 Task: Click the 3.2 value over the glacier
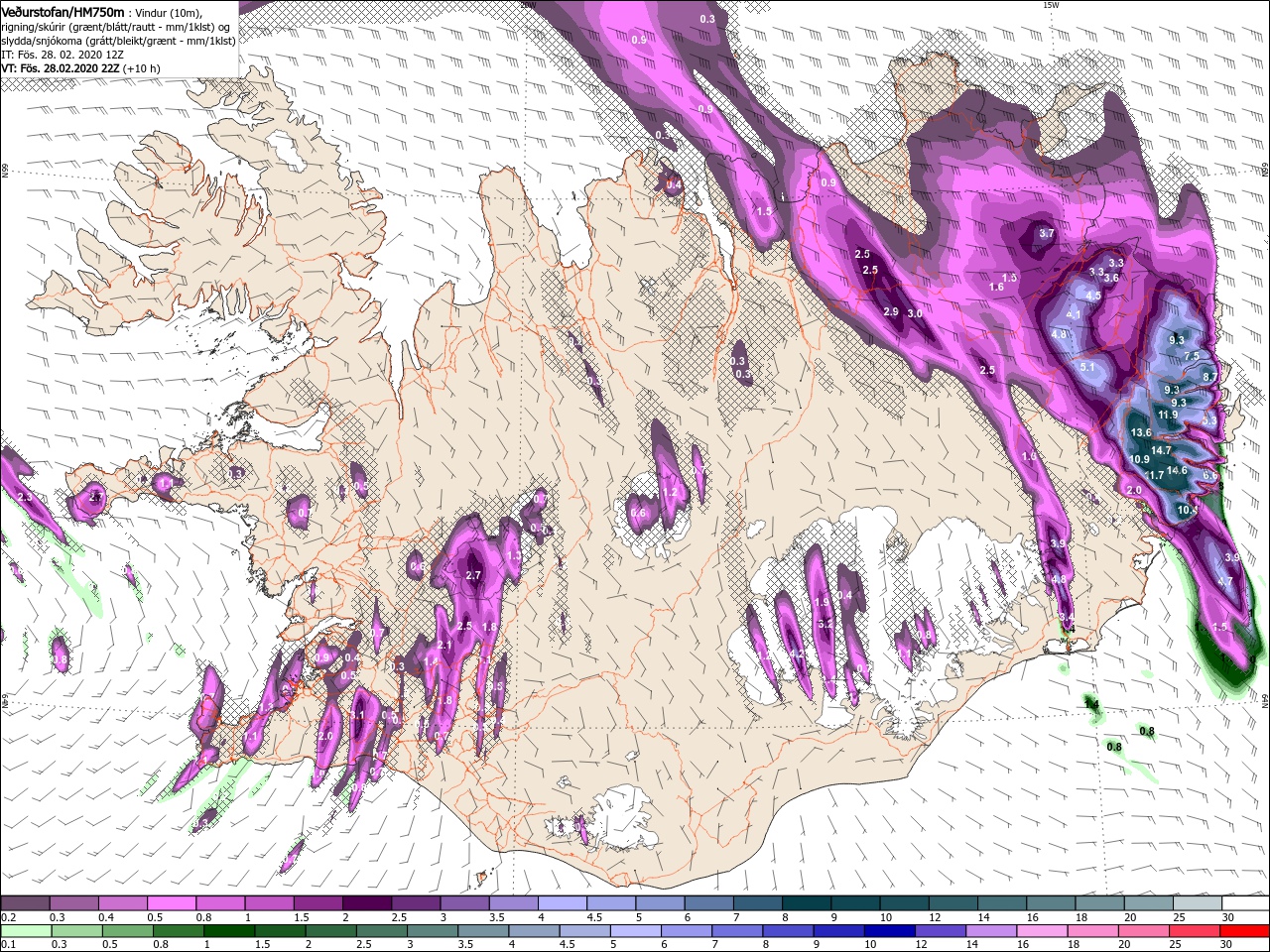click(825, 624)
